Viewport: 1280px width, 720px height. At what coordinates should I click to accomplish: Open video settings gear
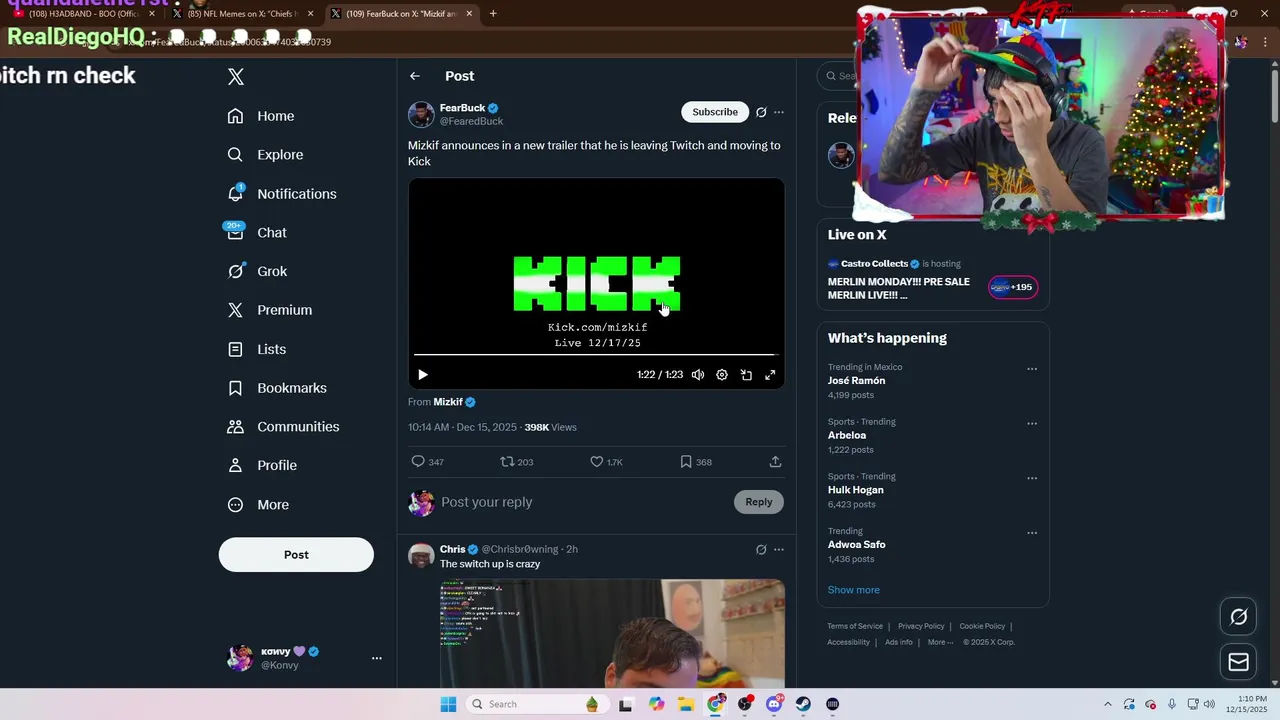722,375
